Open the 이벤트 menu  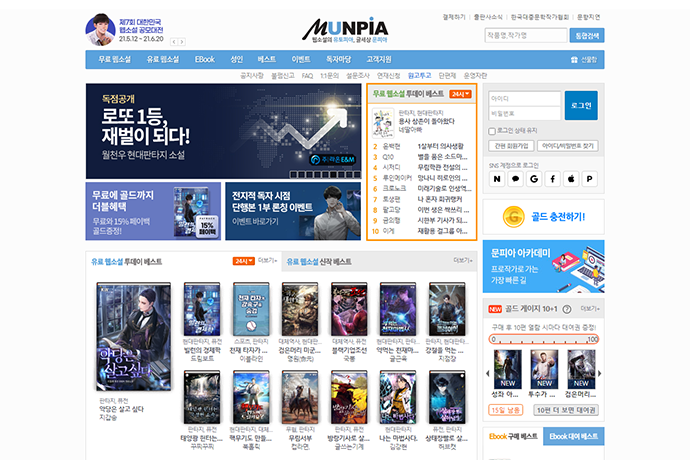coord(301,59)
